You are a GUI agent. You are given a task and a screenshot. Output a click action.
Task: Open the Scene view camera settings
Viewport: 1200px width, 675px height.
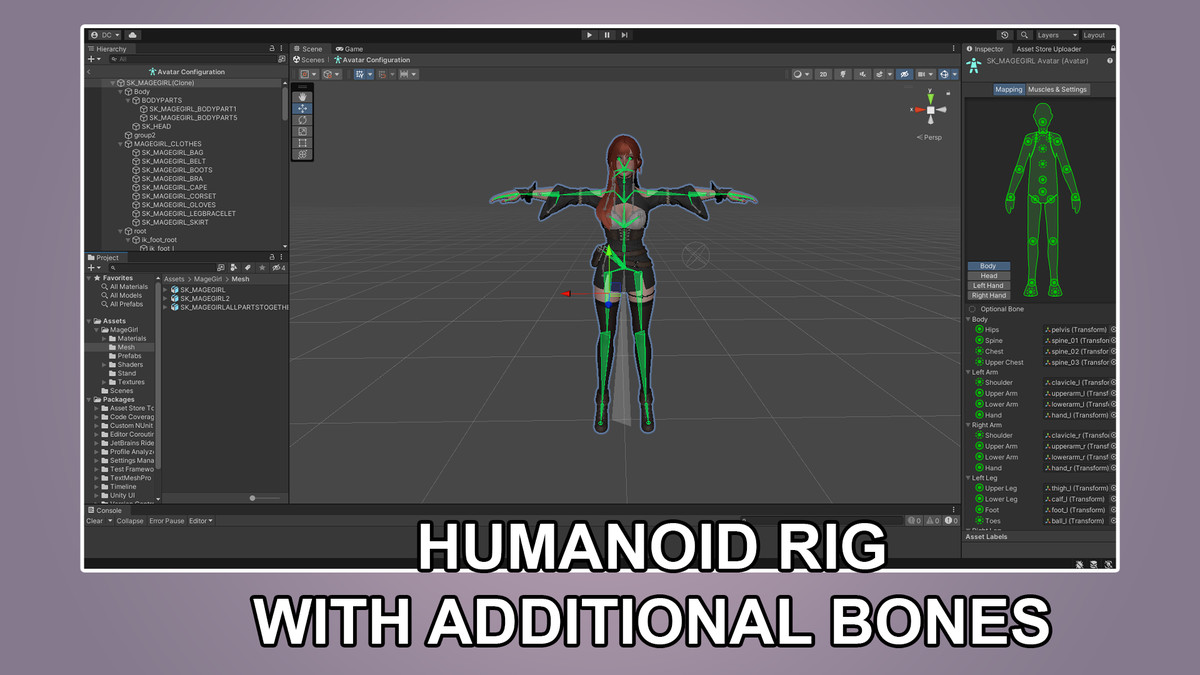click(x=924, y=74)
